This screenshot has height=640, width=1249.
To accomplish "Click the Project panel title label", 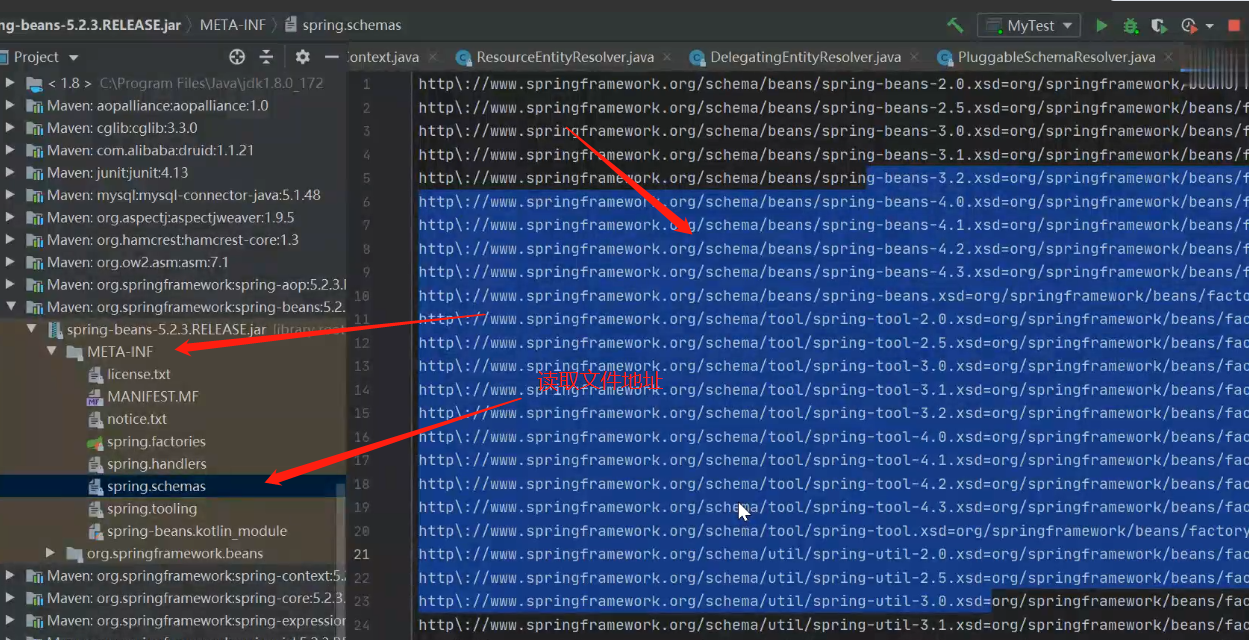I will 36,58.
